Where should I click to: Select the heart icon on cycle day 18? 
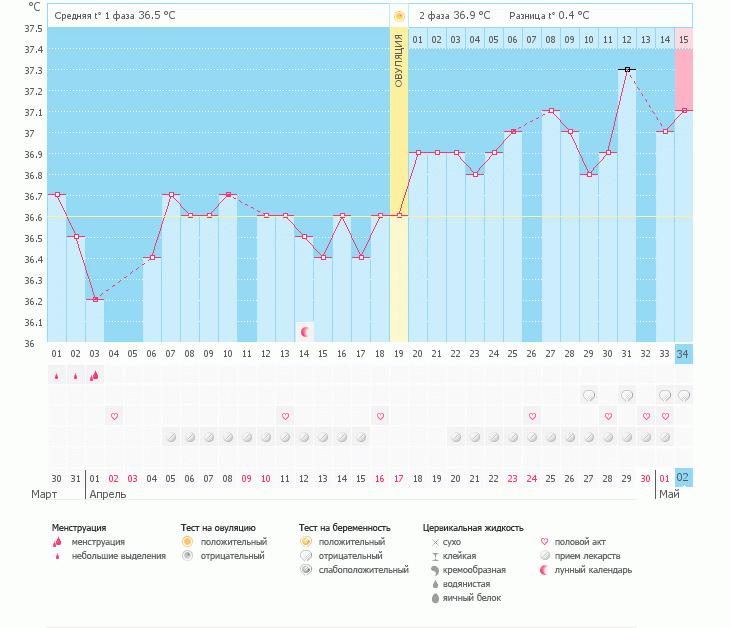[380, 416]
